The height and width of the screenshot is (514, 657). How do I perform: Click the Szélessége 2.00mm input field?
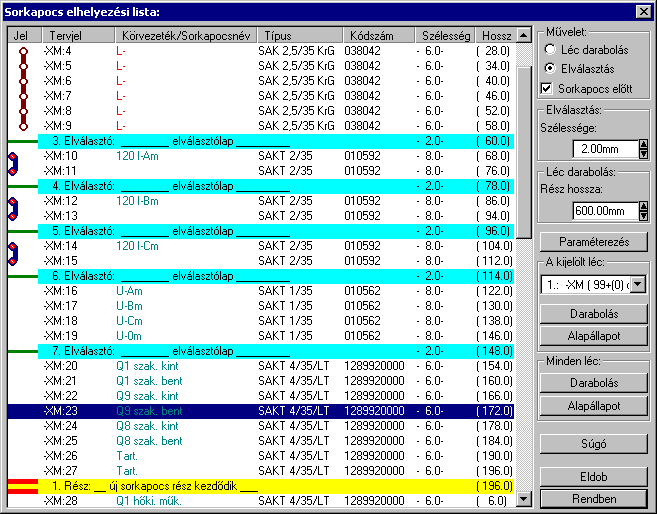pos(605,149)
